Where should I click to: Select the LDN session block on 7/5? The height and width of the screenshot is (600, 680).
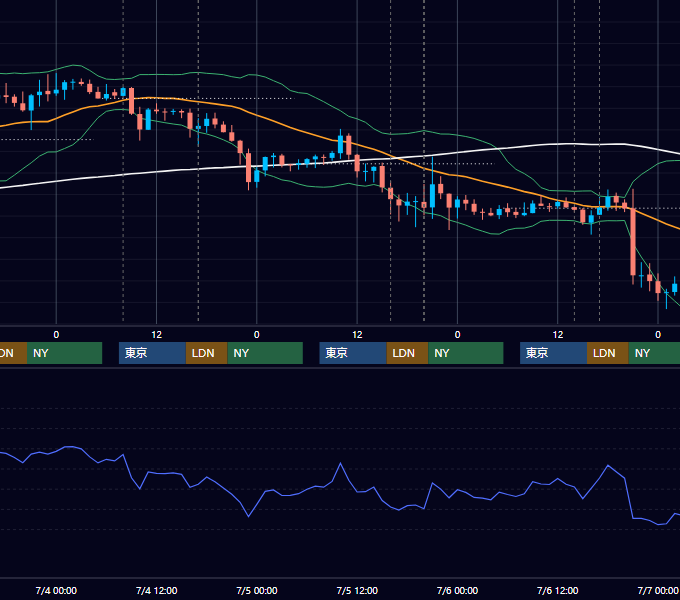tap(407, 353)
